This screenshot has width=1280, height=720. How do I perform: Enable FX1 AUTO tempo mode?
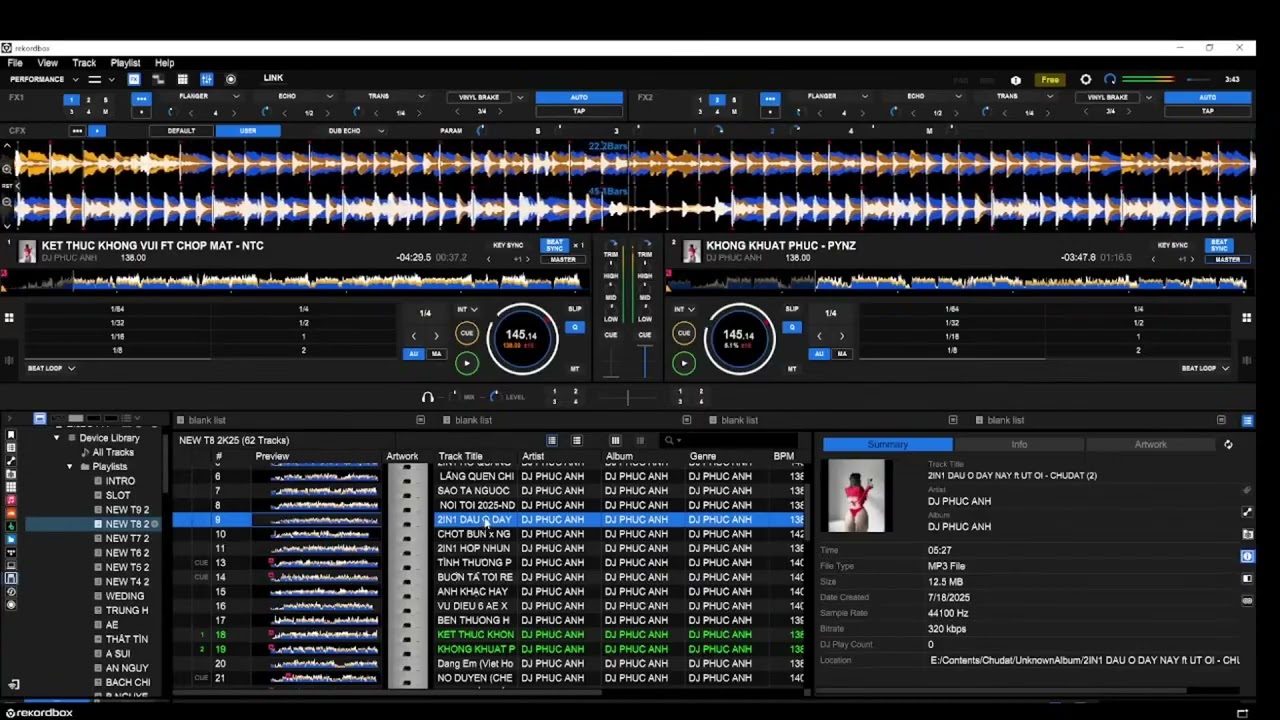pyautogui.click(x=579, y=97)
